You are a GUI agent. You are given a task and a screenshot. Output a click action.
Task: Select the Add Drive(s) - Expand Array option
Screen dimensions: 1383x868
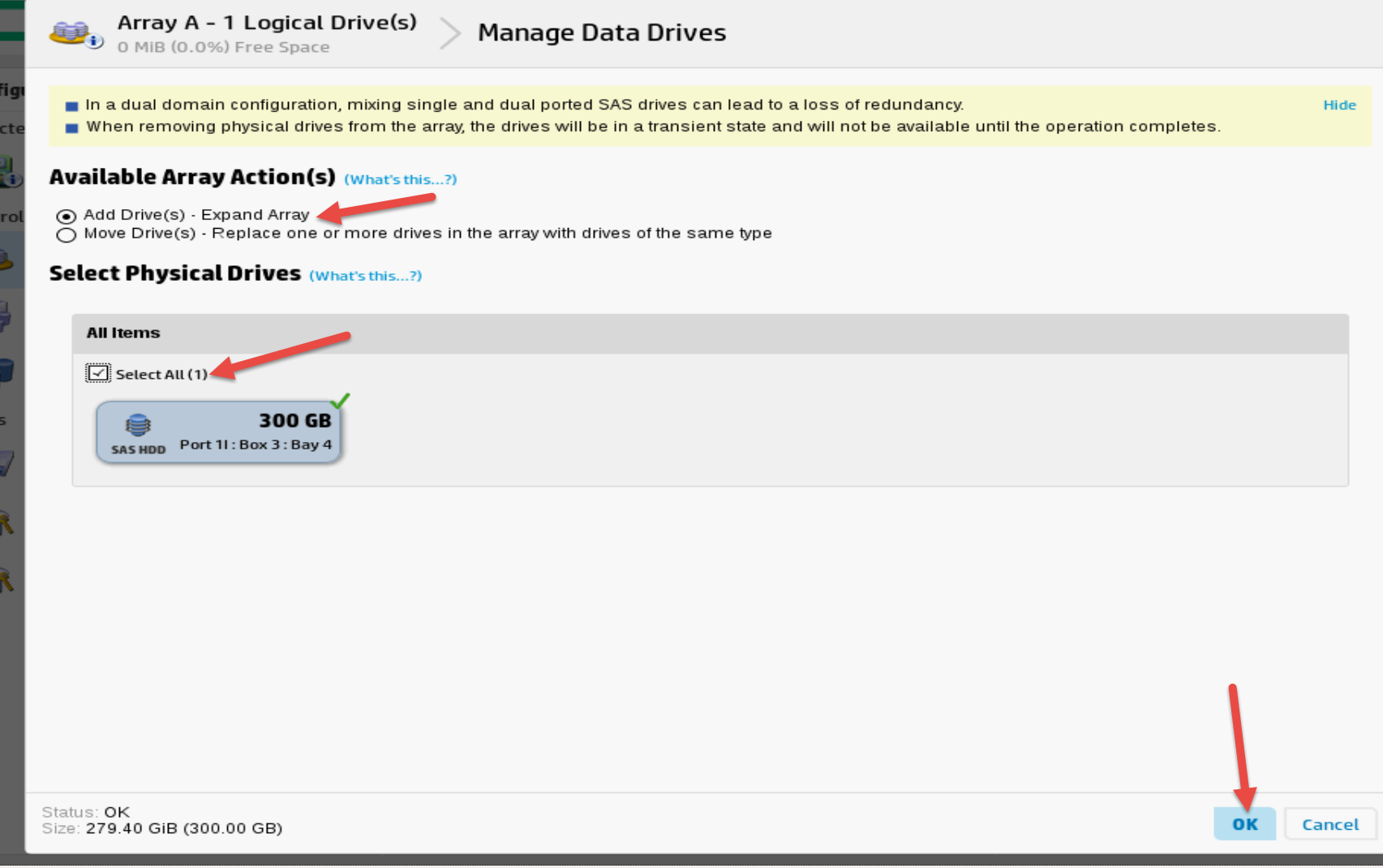[x=66, y=215]
